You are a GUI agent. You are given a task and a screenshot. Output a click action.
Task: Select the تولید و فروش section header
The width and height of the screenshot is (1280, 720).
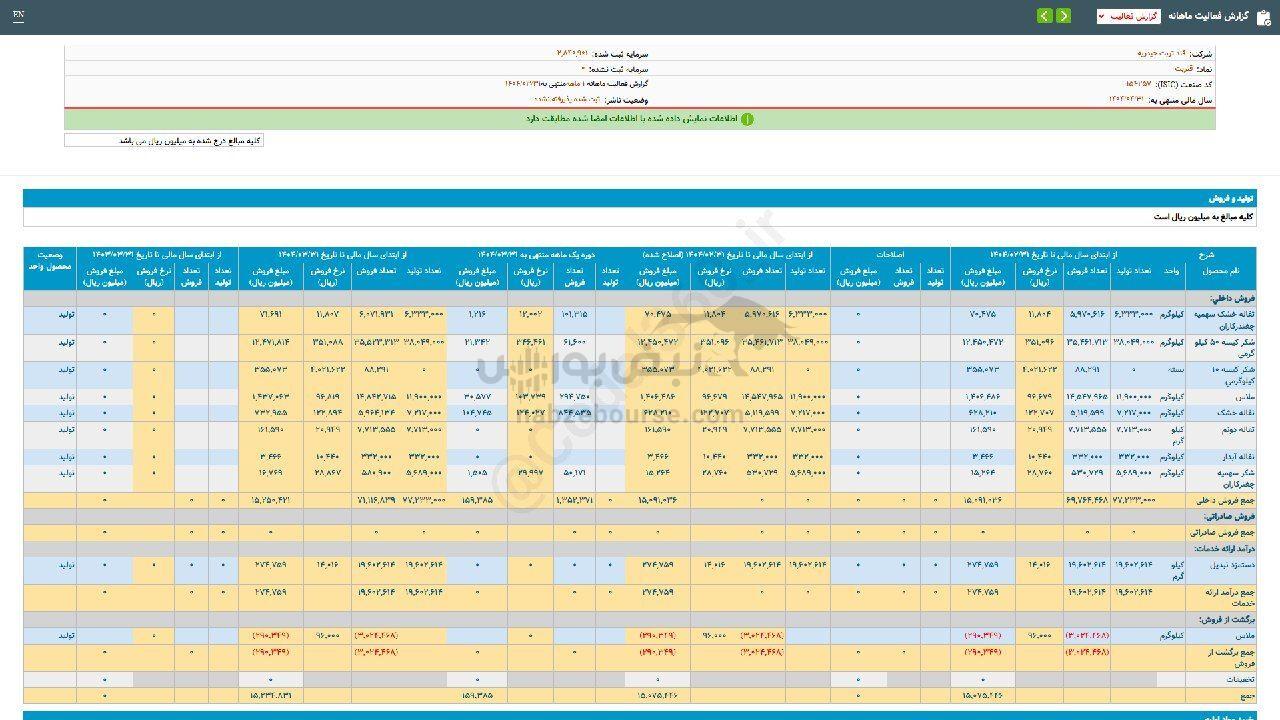point(1232,199)
